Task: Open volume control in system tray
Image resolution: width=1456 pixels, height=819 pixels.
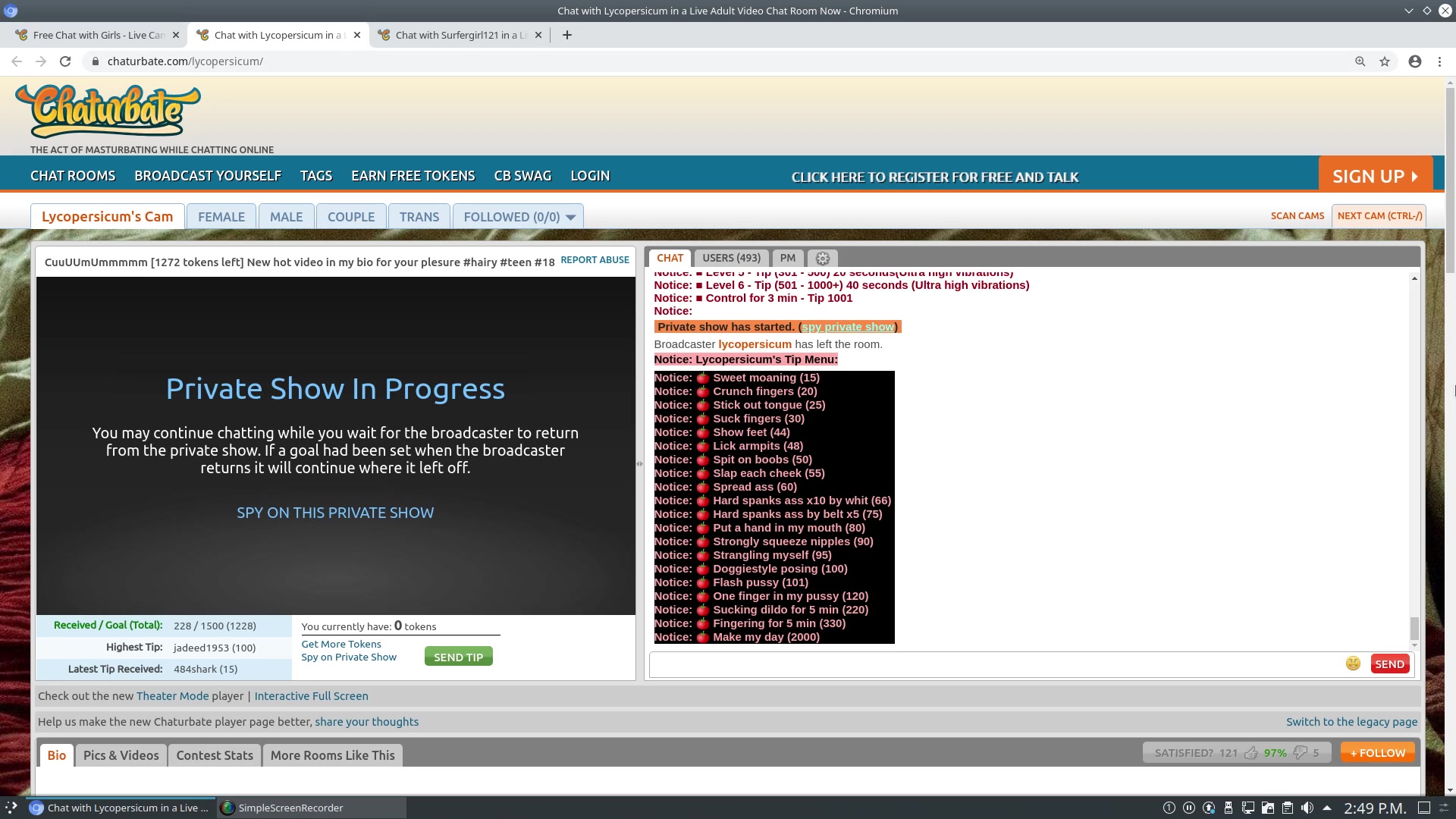Action: [x=1307, y=808]
